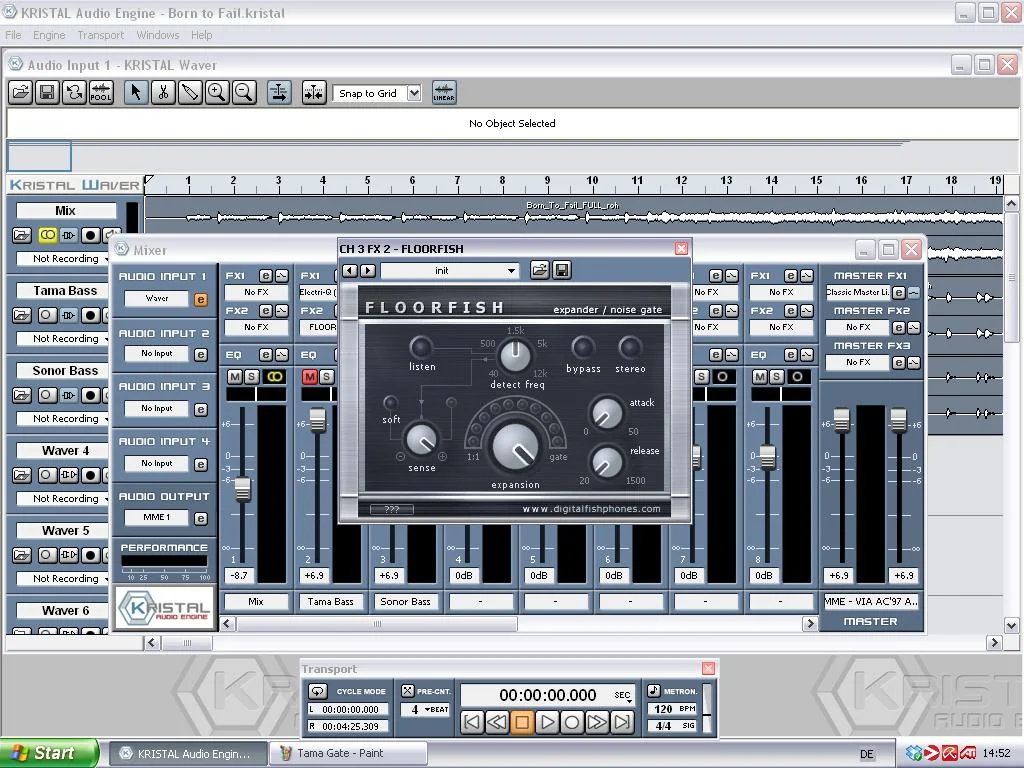1024x768 pixels.
Task: Unmute mixer channel 2 Tama Bass
Action: 310,377
